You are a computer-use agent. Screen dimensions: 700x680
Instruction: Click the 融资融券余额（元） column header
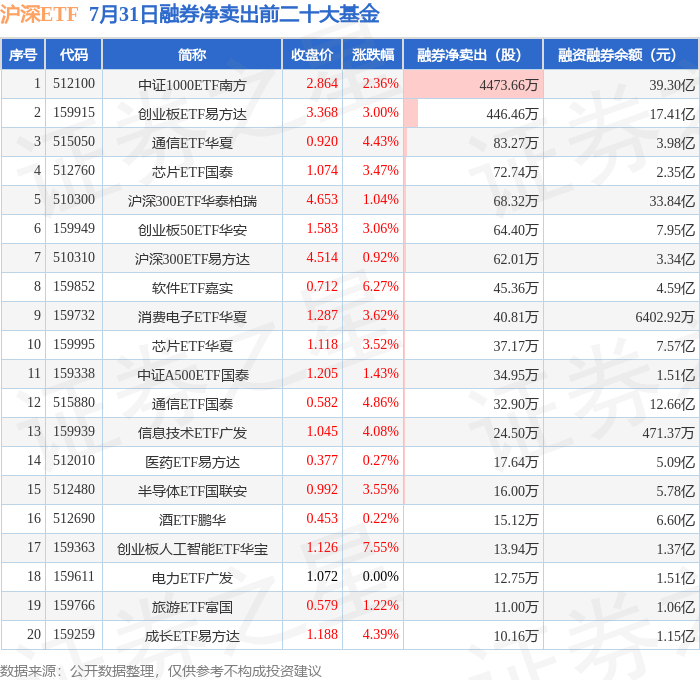(621, 54)
